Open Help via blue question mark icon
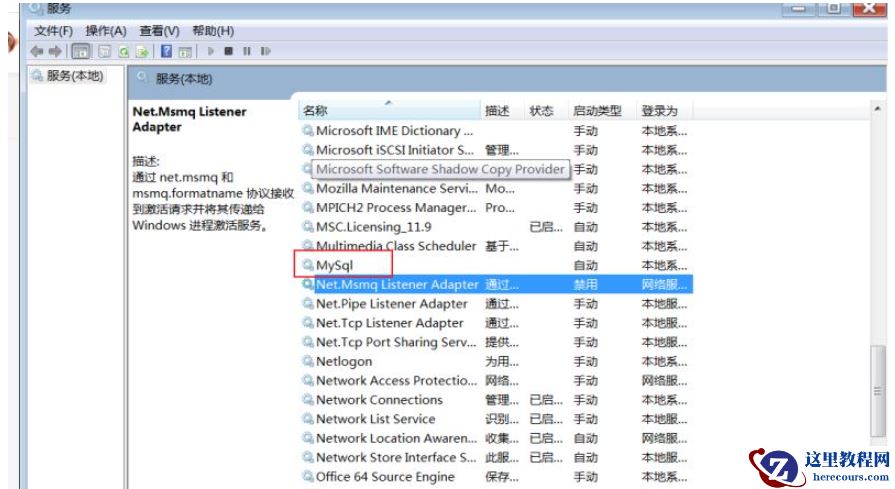The width and height of the screenshot is (895, 489). (x=166, y=51)
